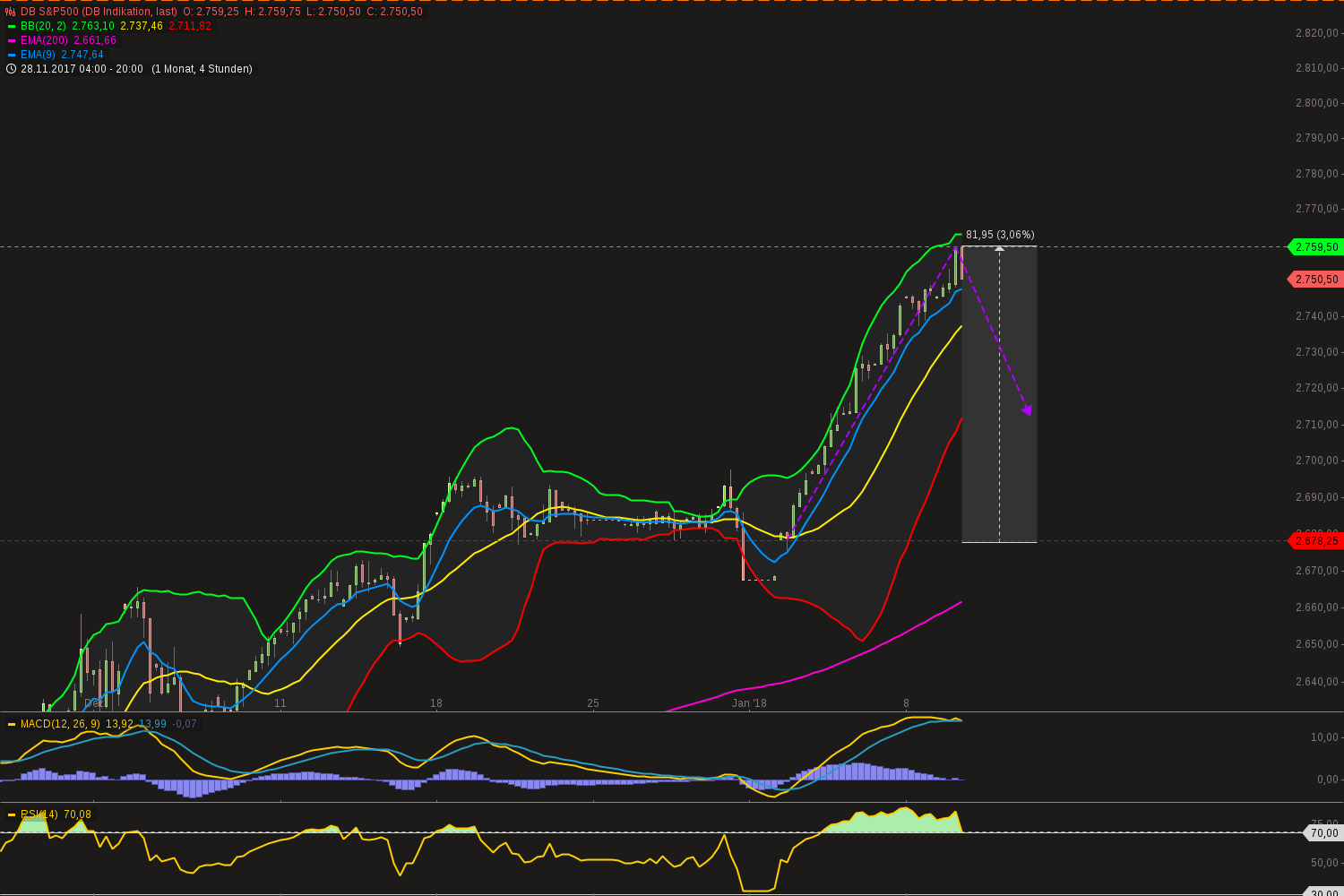Click the high value H: 2.759,75
The height and width of the screenshot is (896, 1344).
tap(272, 12)
